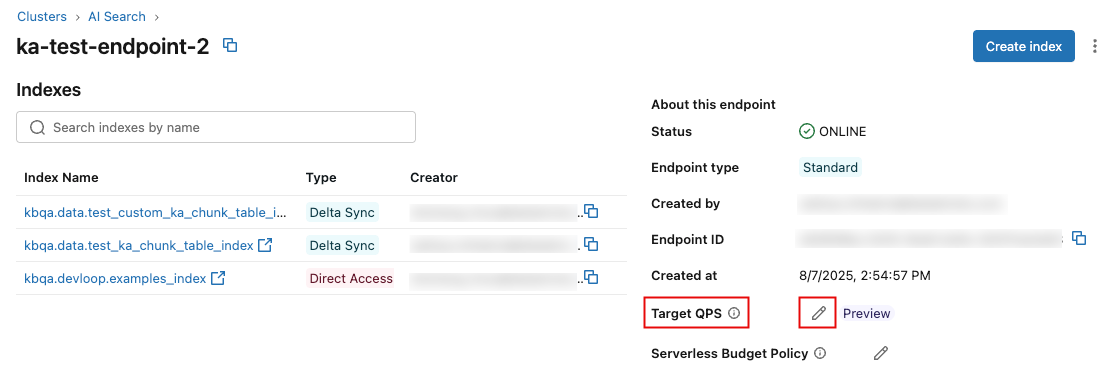Click the Create index button
Viewport: 1108px width, 380px height.
point(1023,47)
